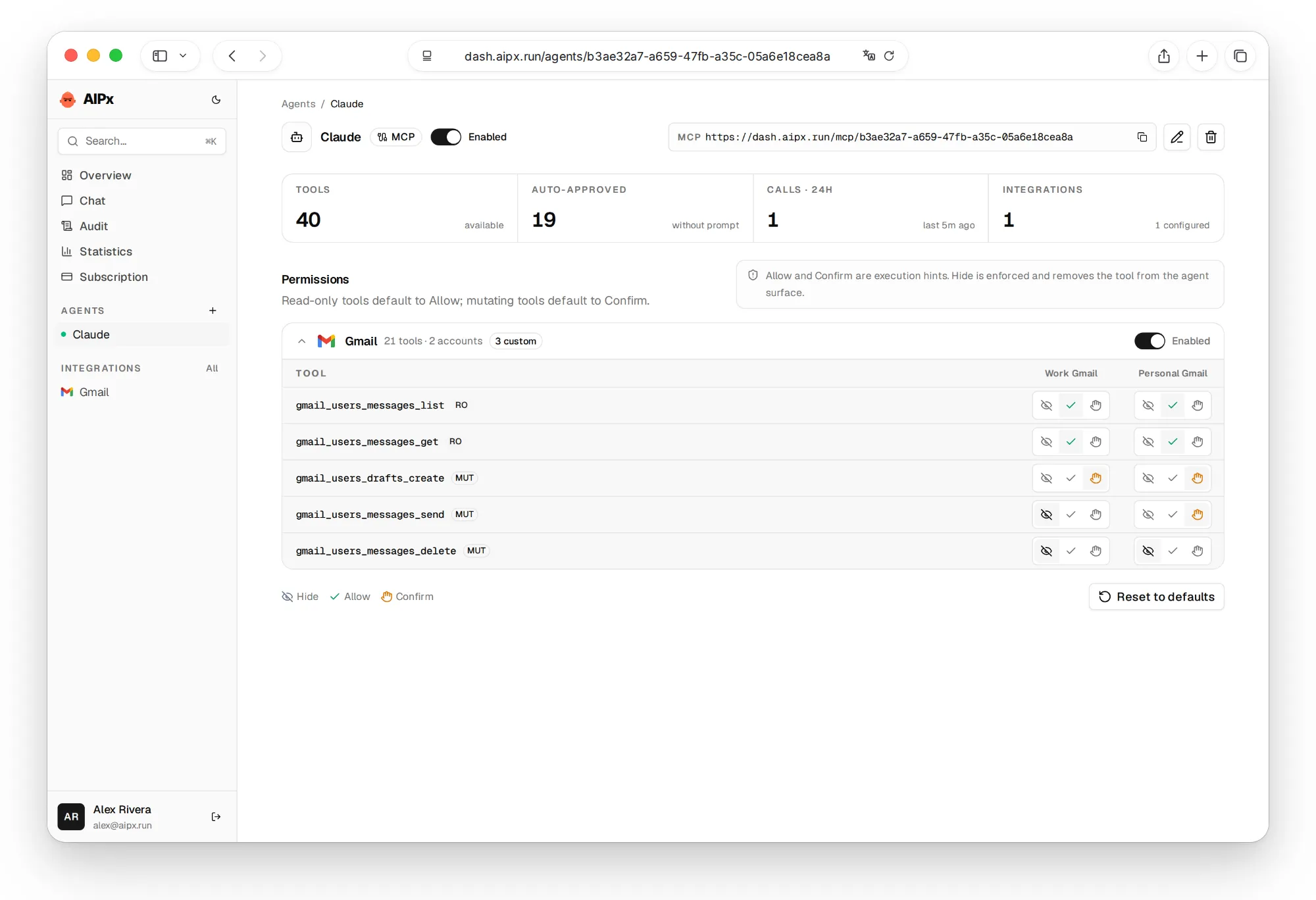The height and width of the screenshot is (900, 1316).
Task: Click Alex Rivera user profile
Action: [122, 816]
